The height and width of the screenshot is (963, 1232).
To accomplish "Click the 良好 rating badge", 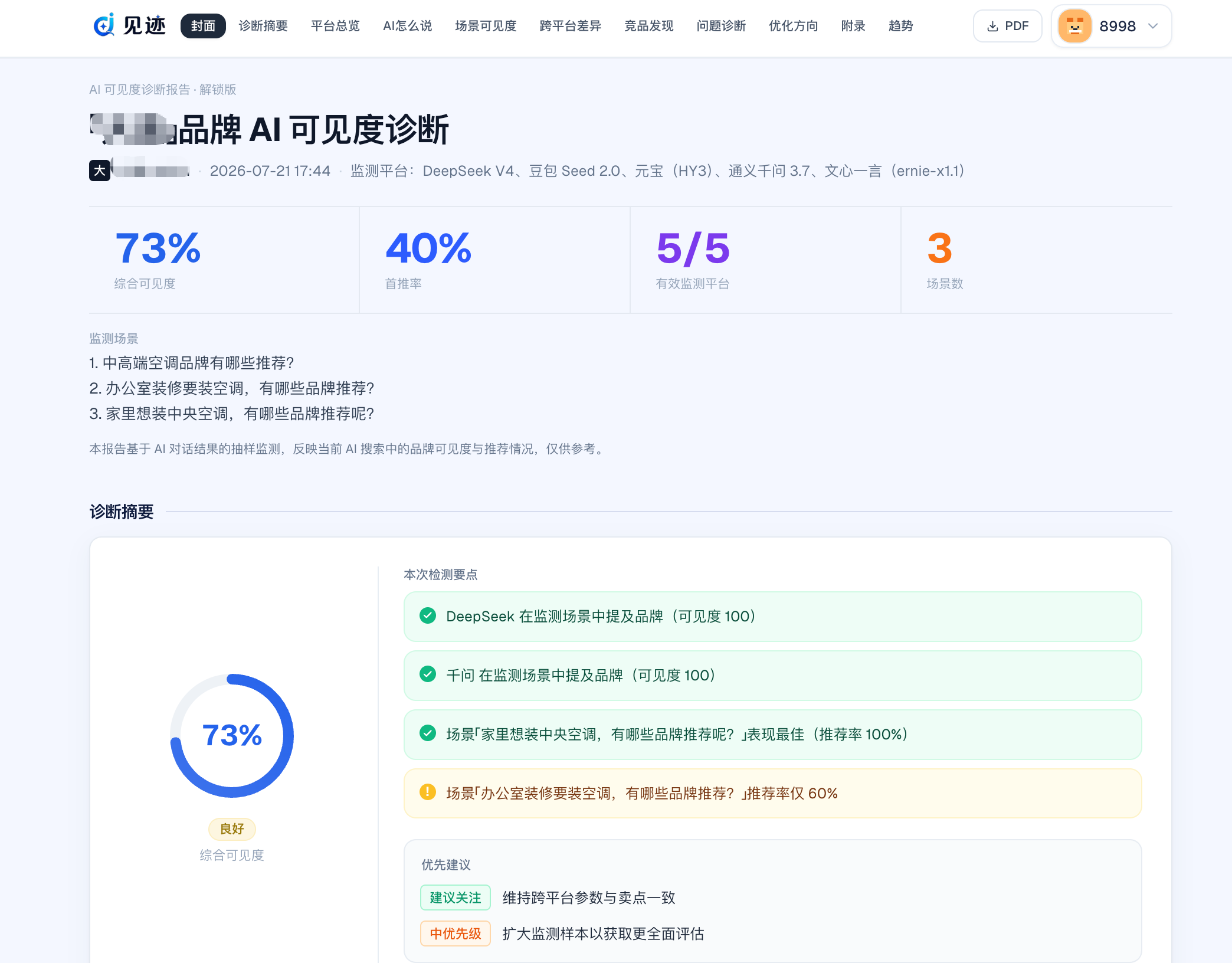I will point(232,829).
